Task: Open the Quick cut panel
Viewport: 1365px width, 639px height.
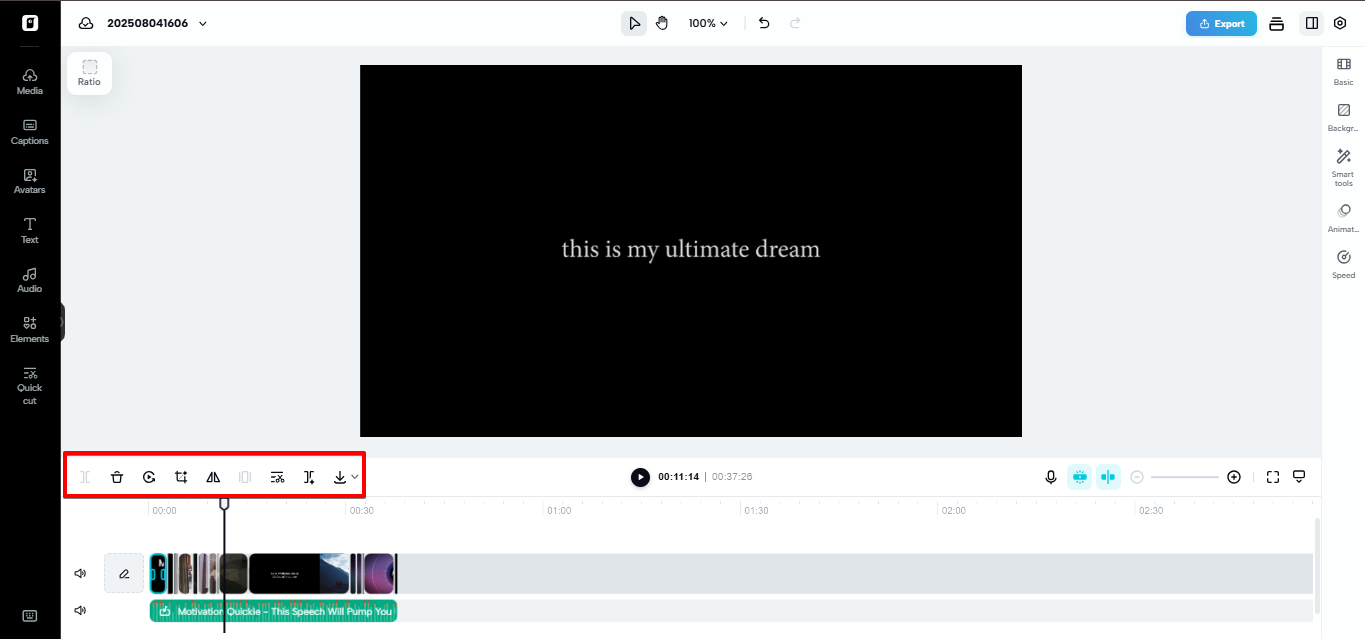Action: tap(30, 386)
